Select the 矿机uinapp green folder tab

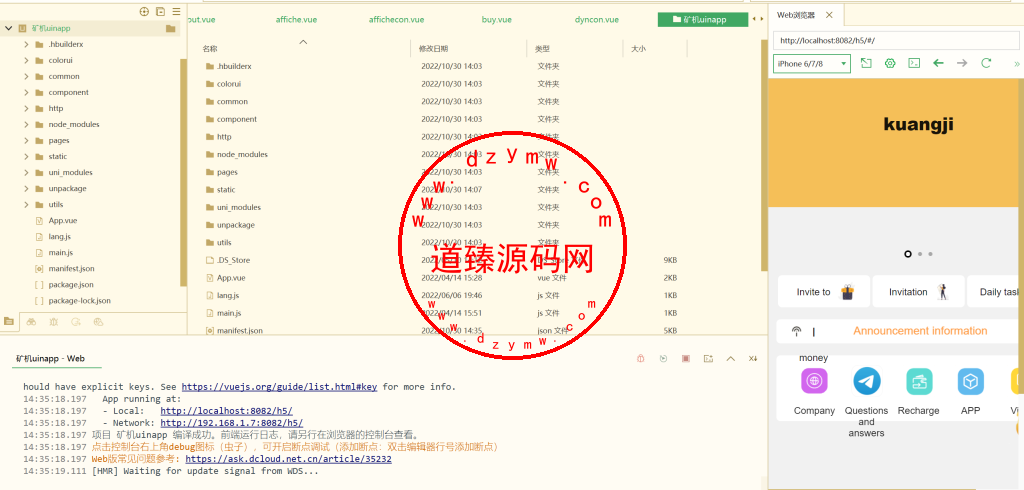[703, 20]
